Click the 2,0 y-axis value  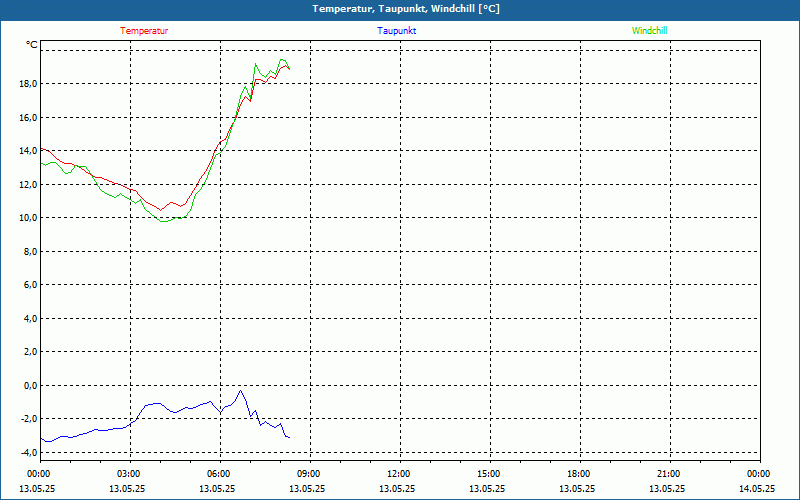[30, 352]
